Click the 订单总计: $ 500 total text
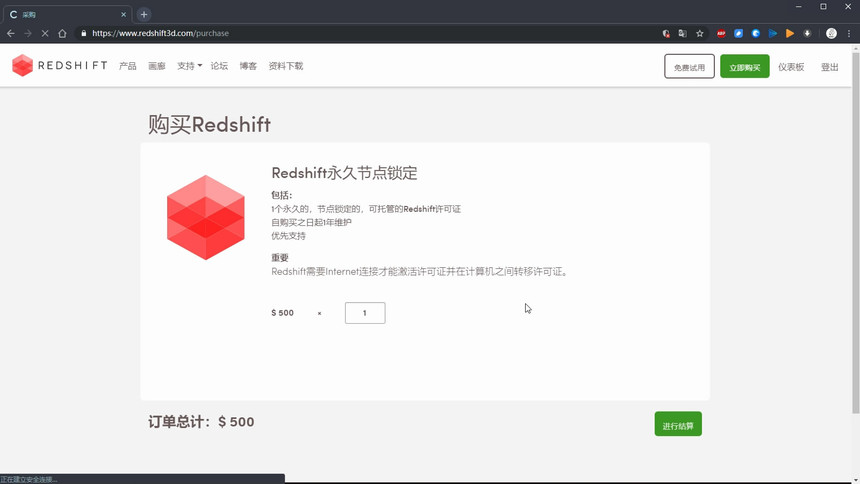 (201, 422)
